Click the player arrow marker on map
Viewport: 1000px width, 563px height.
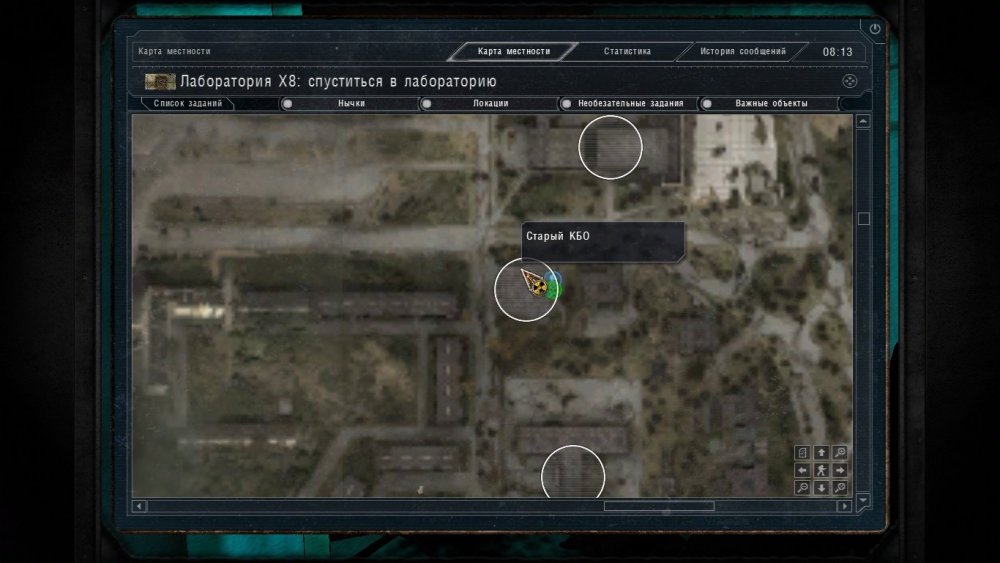click(x=530, y=279)
